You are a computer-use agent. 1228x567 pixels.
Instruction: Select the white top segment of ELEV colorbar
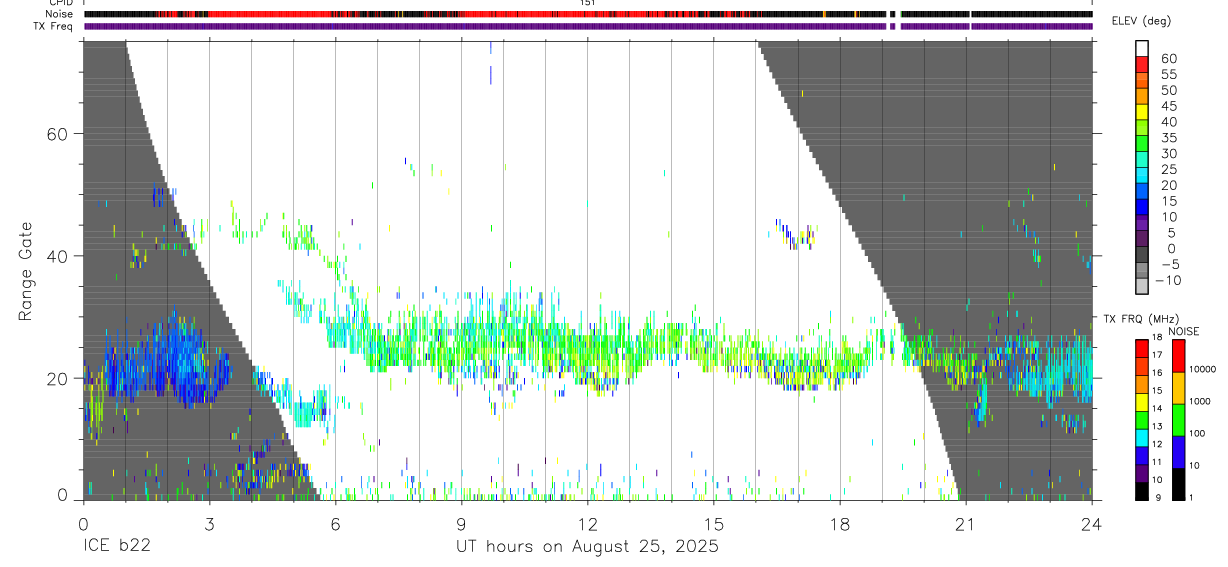pos(1141,49)
